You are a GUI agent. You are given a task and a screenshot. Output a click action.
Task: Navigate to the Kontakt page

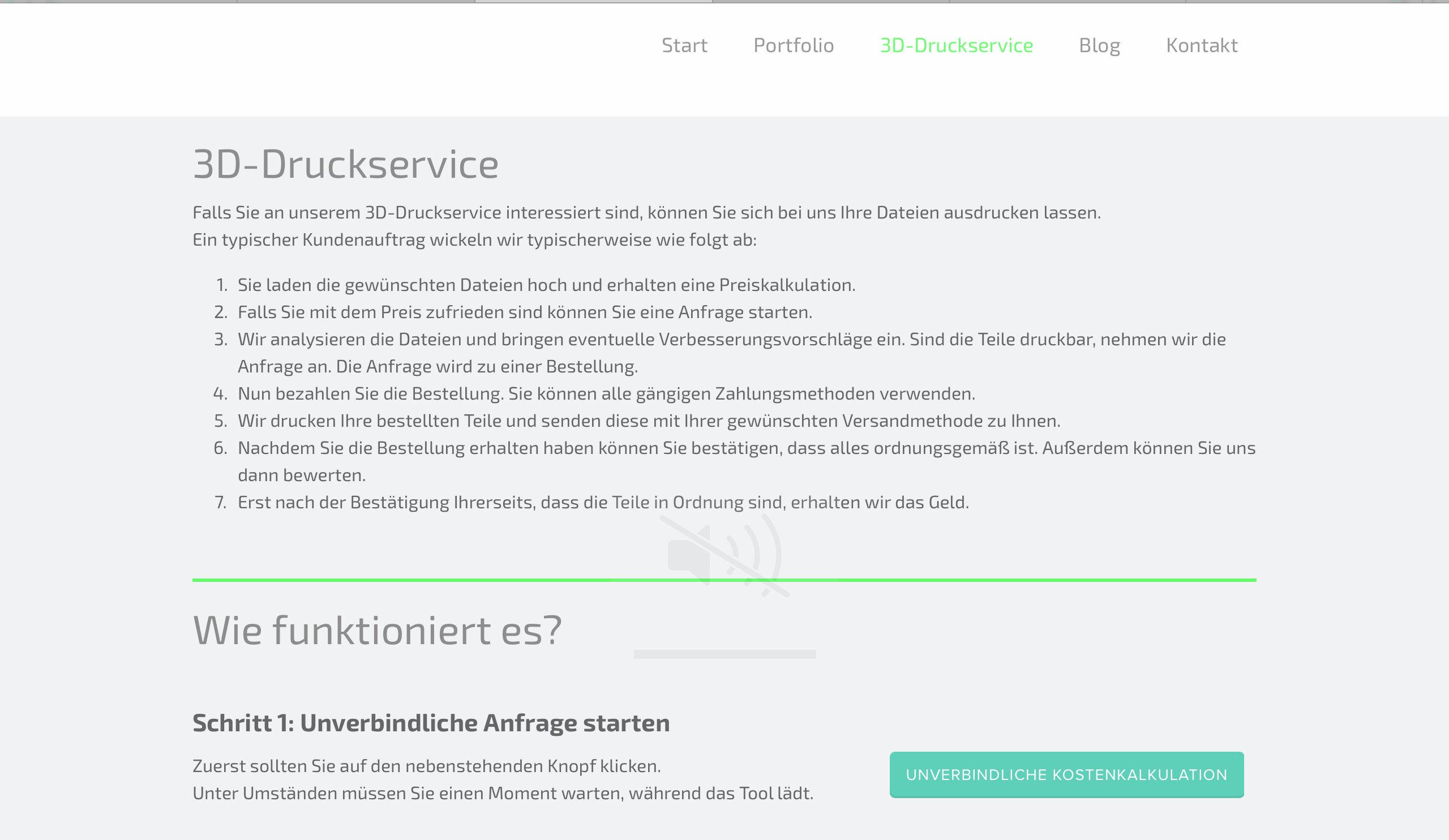pyautogui.click(x=1202, y=45)
